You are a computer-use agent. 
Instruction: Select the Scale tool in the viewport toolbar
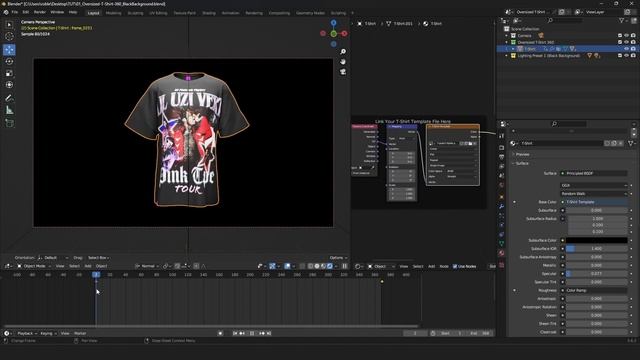point(9,73)
